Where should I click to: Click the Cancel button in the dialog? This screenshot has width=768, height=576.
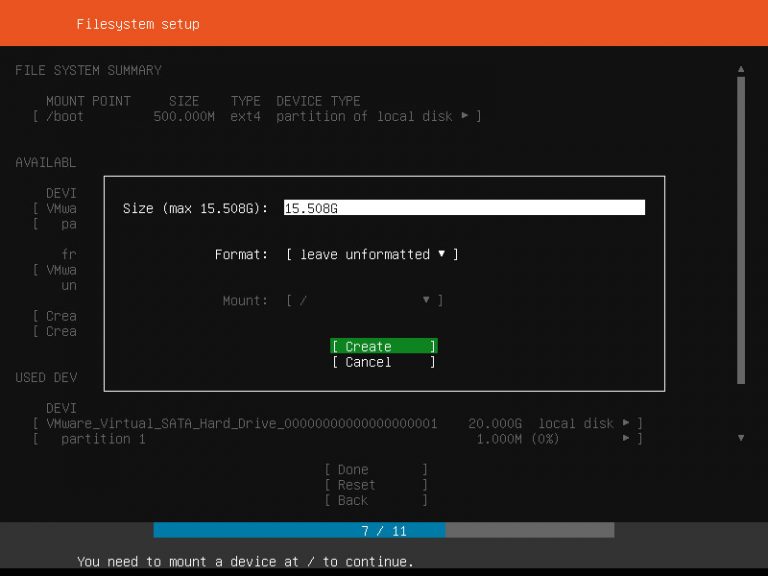384,362
